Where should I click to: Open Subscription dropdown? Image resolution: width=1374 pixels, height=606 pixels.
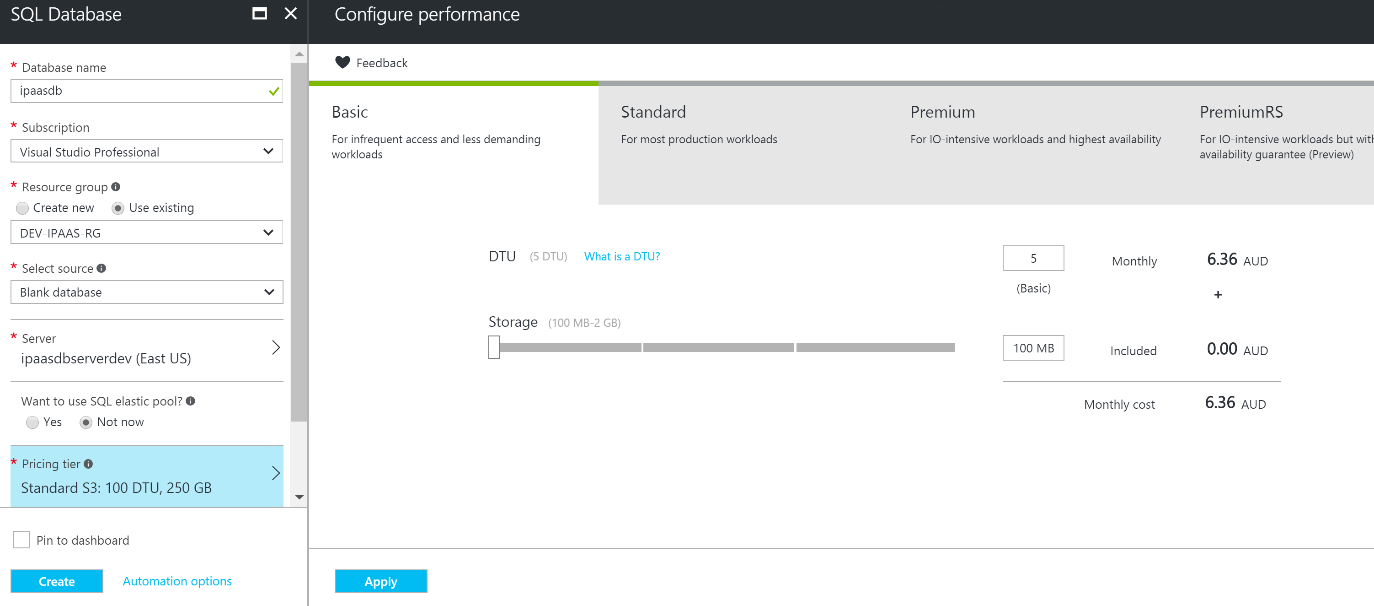click(x=147, y=151)
